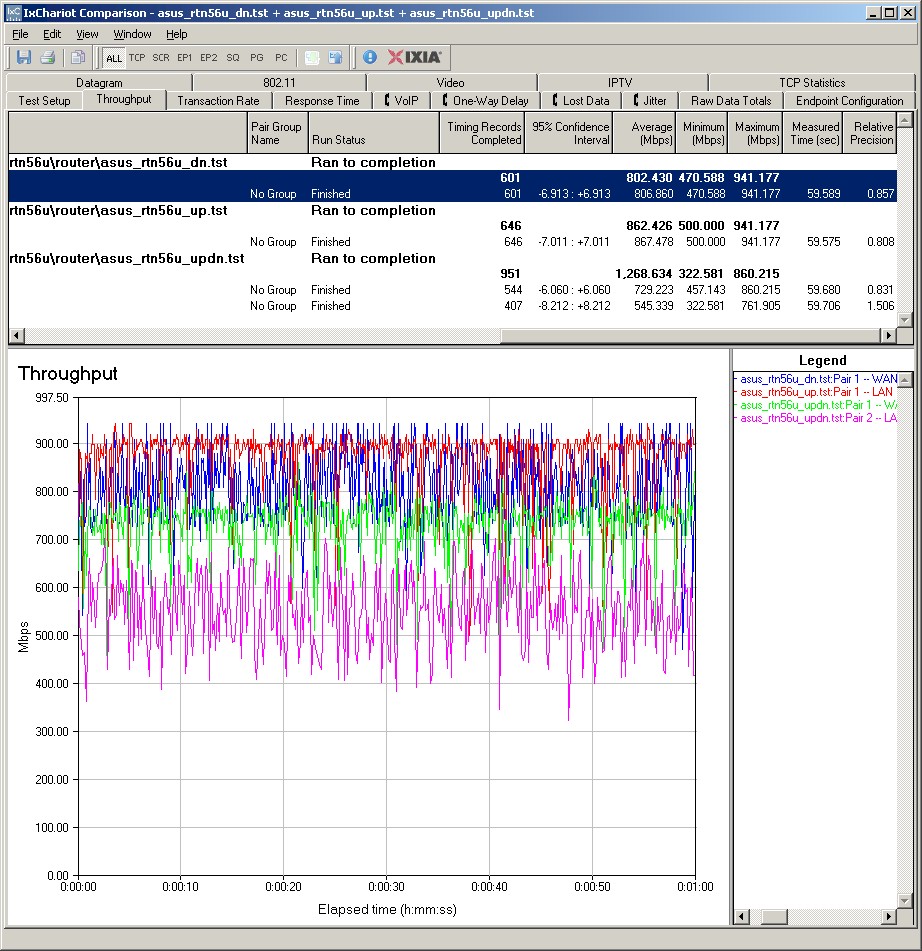Image resolution: width=922 pixels, height=951 pixels.
Task: Click the IXIA logo in the toolbar
Action: (x=415, y=57)
